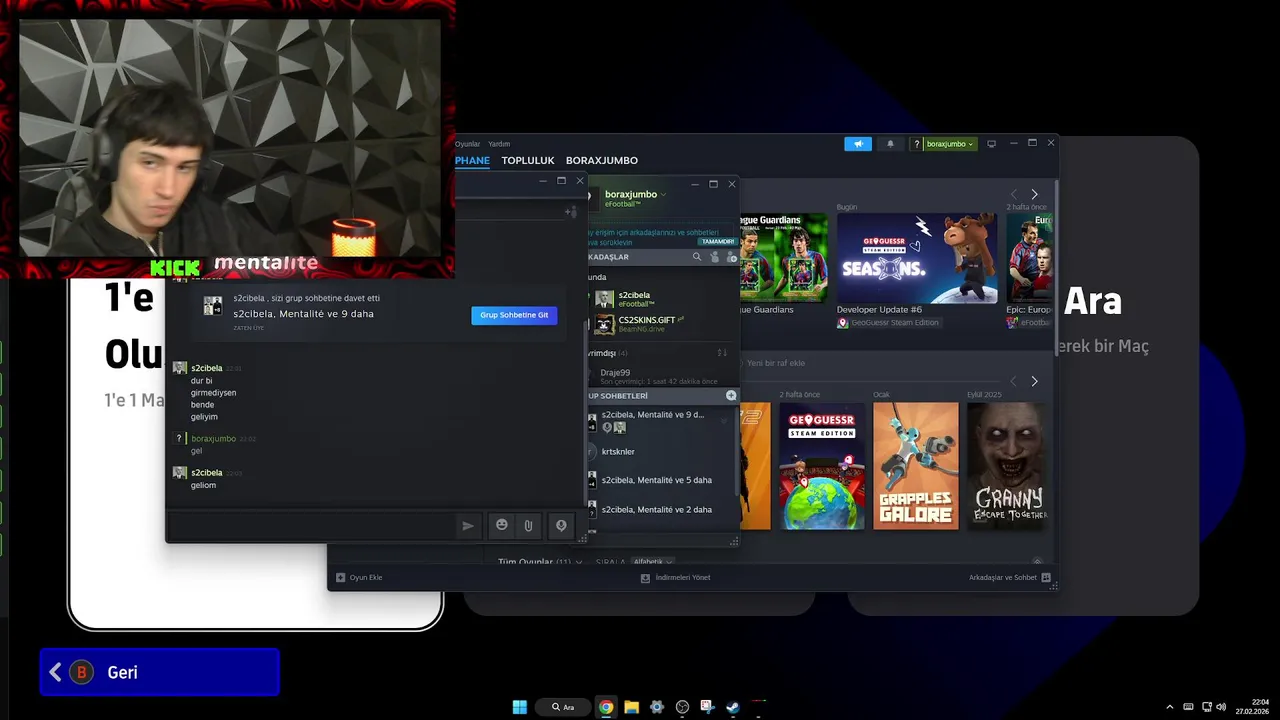Open the clock and date 22:04 panel
The height and width of the screenshot is (720, 1280).
[x=1253, y=707]
